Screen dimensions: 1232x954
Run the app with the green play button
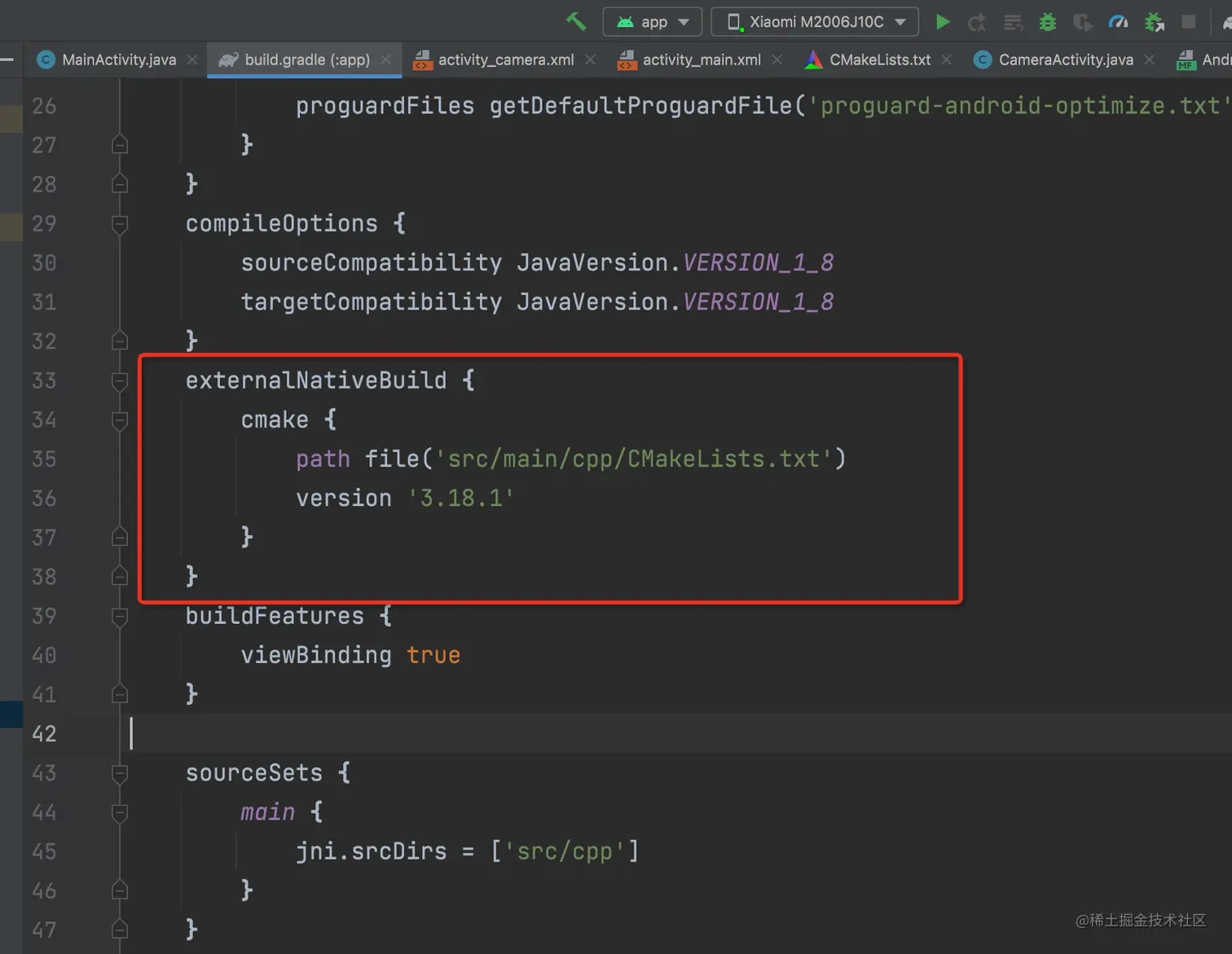pyautogui.click(x=943, y=22)
